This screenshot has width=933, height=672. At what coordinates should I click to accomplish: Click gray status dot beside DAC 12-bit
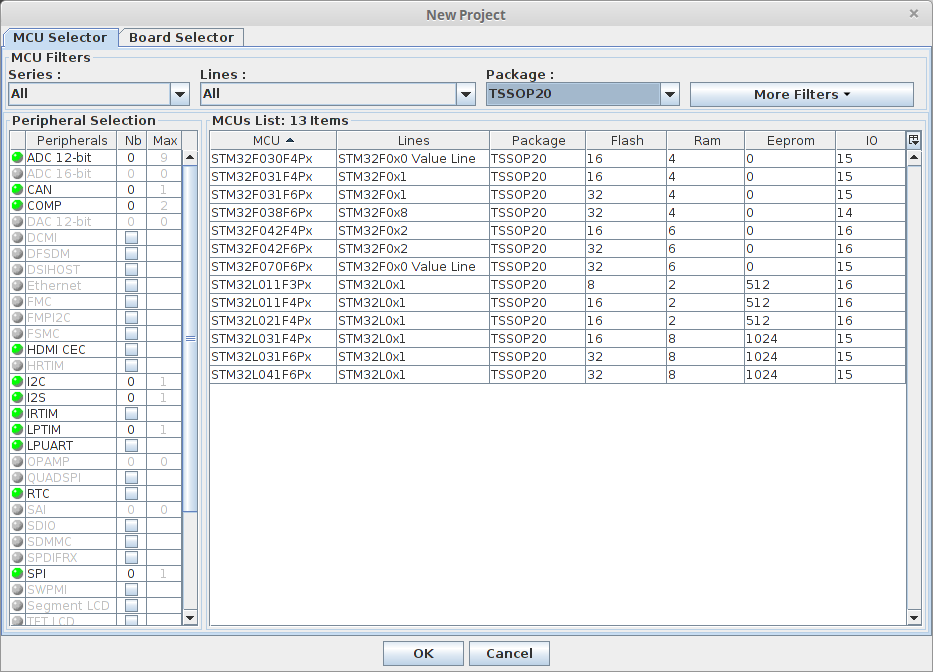(17, 221)
